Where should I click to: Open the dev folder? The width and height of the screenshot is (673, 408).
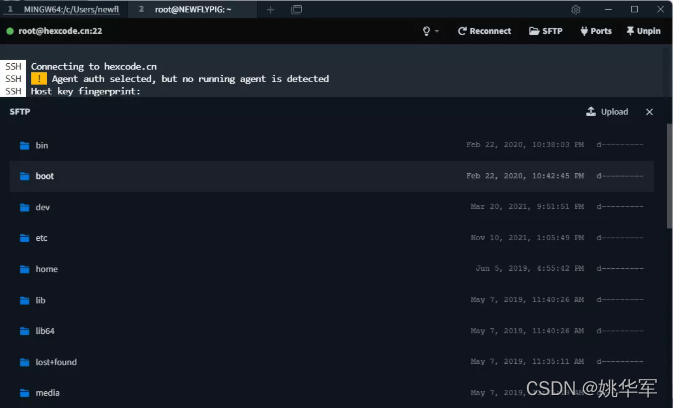pyautogui.click(x=331, y=207)
